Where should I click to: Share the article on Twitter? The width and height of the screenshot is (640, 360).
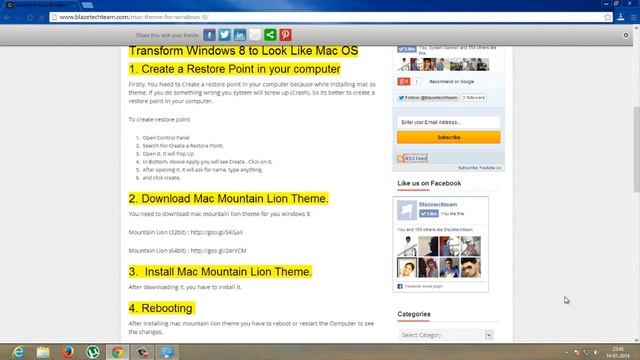224,35
